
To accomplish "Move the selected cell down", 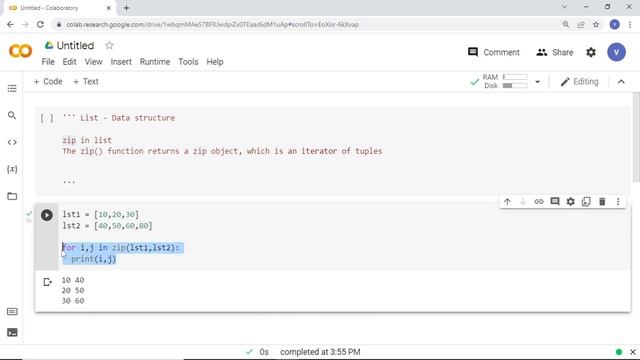I will click(x=523, y=202).
